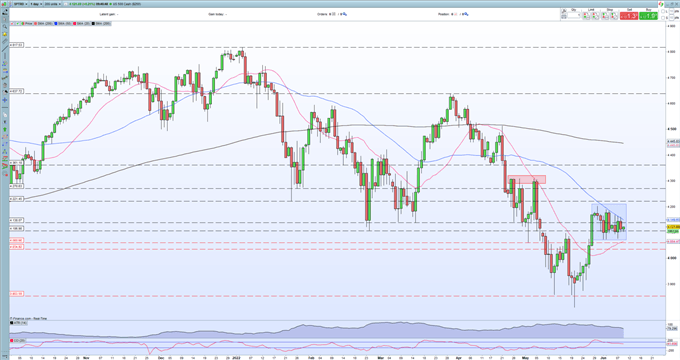
Task: Select the drawing mode icon atop left toolbar
Action: pos(5,12)
